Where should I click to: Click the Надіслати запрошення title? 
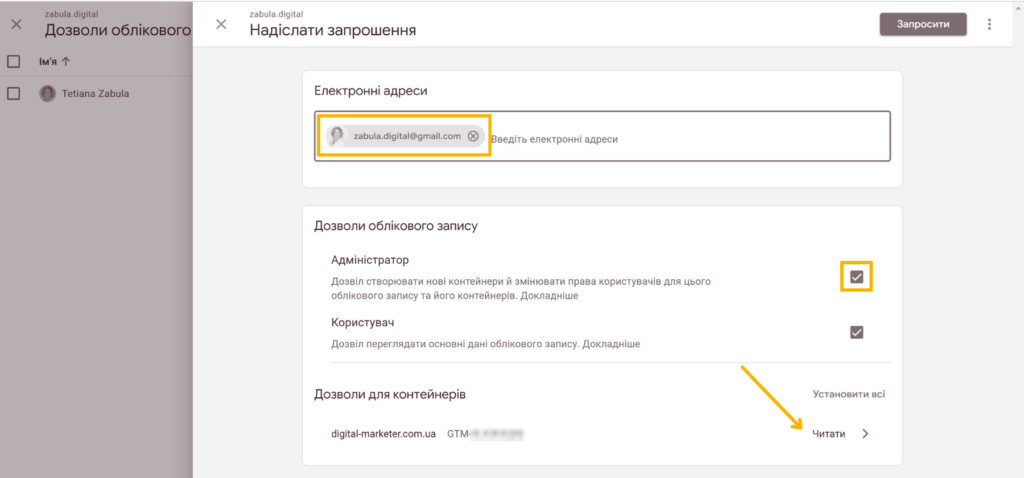coord(333,30)
